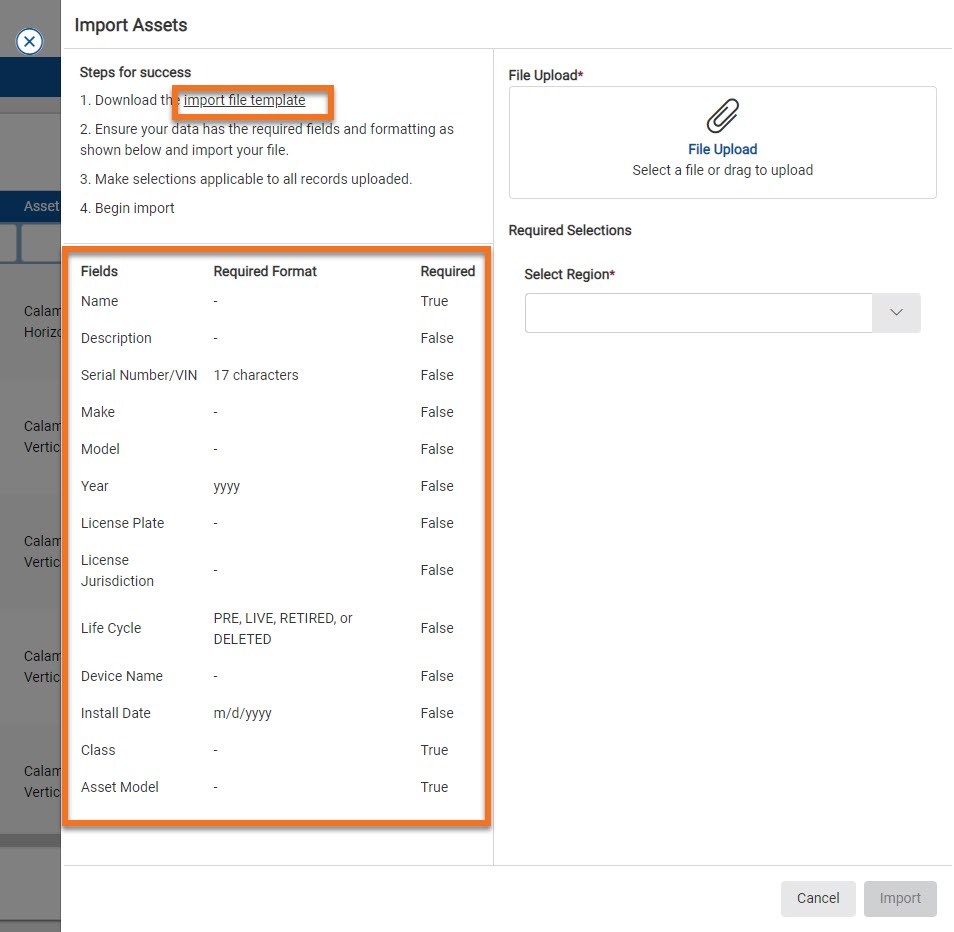Click inside the Select Region field

pos(698,313)
